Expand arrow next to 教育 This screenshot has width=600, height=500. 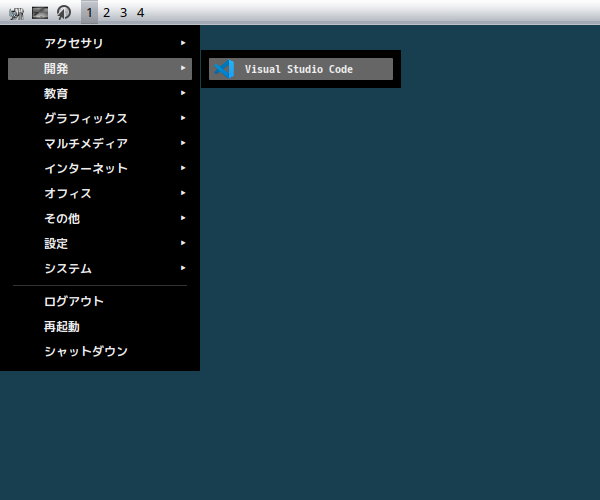point(183,93)
